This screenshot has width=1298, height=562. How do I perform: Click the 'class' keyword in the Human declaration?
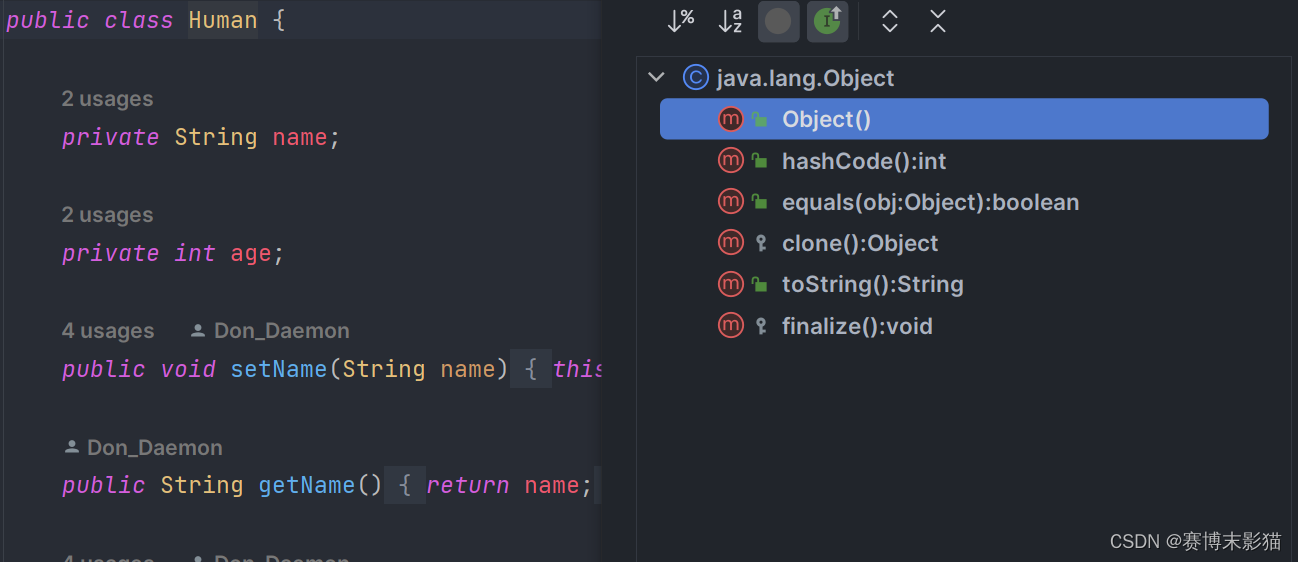pyautogui.click(x=139, y=21)
